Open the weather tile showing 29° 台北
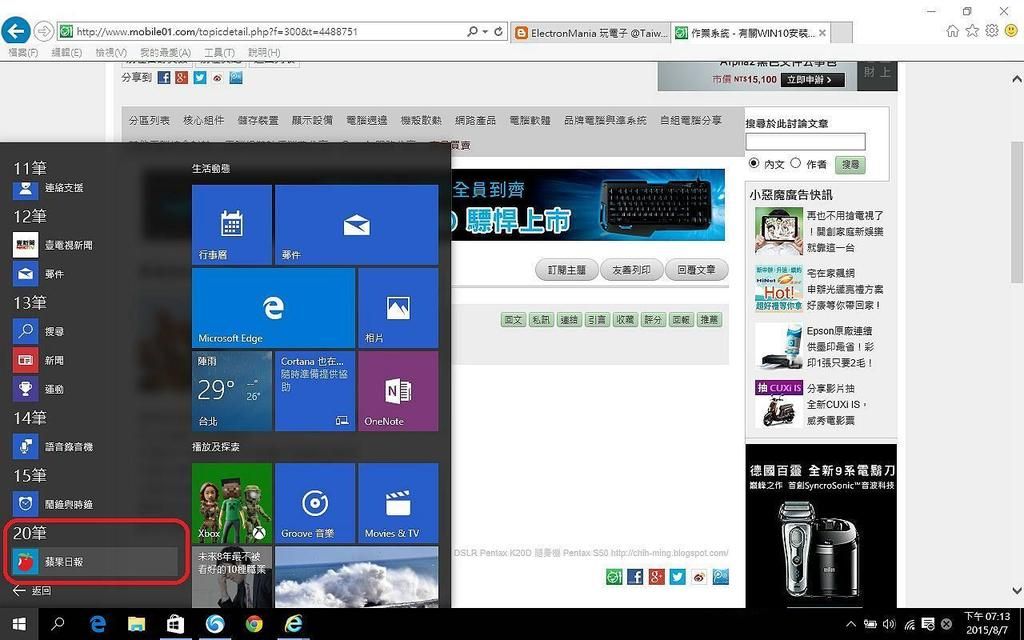1024x640 pixels. click(x=232, y=391)
